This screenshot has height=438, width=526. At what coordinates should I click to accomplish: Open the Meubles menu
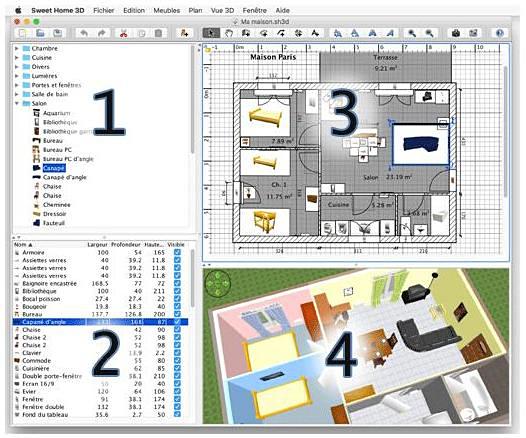click(167, 10)
